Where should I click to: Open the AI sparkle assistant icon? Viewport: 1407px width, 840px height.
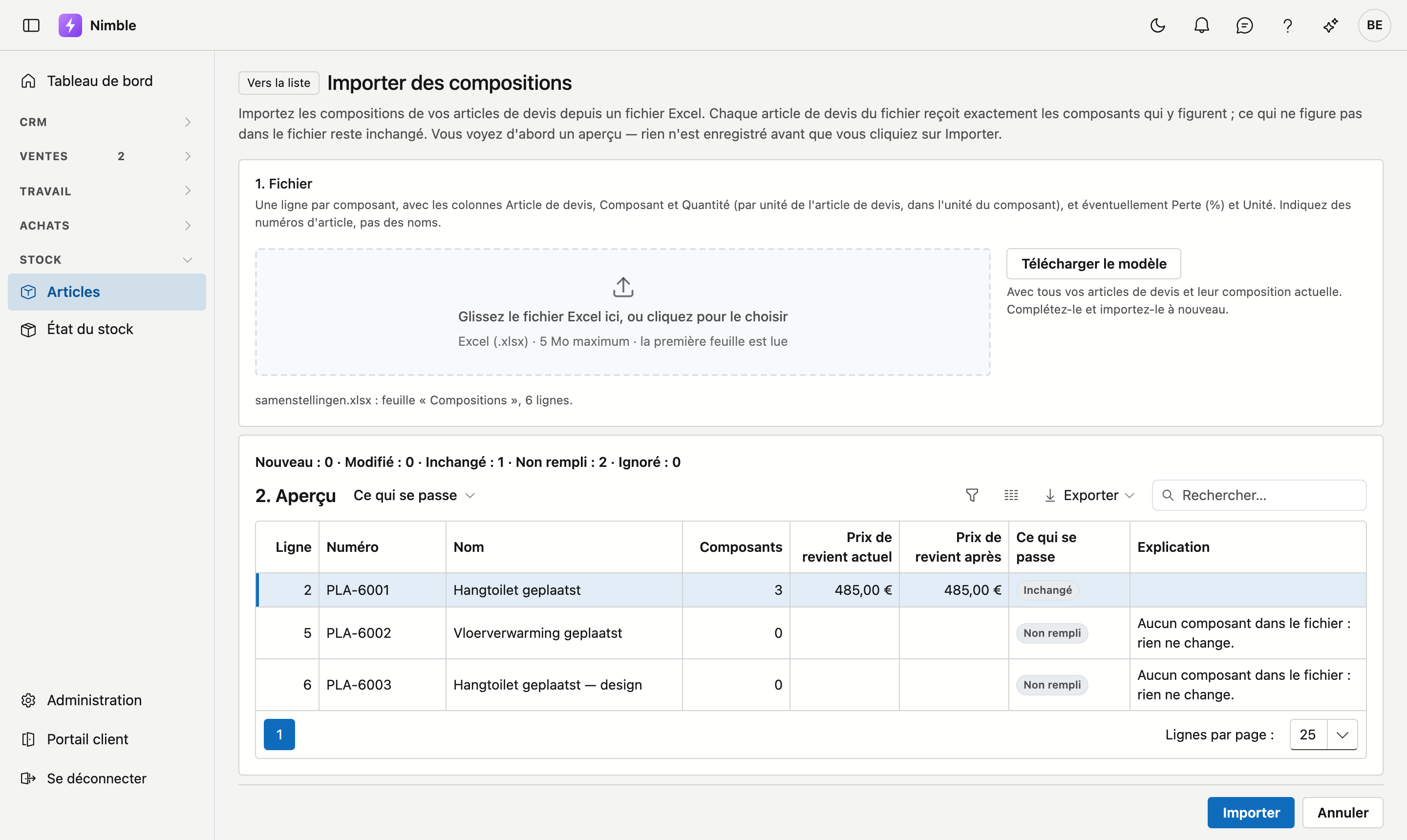point(1331,25)
